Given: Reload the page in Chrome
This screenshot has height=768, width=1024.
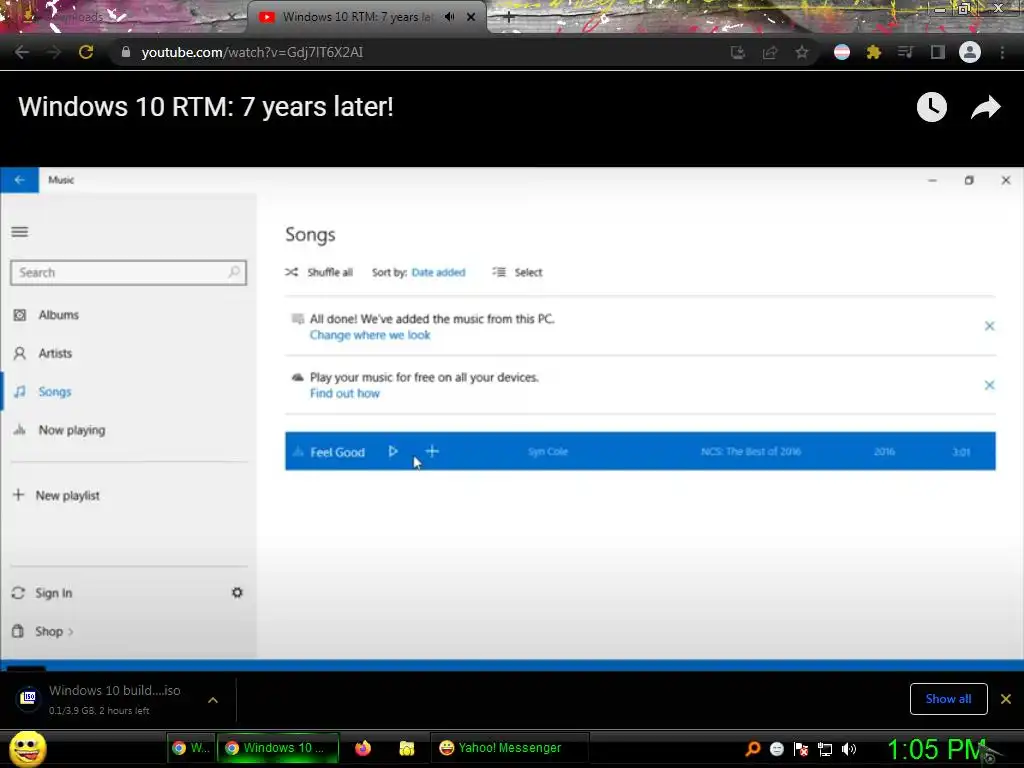Looking at the screenshot, I should click(86, 52).
